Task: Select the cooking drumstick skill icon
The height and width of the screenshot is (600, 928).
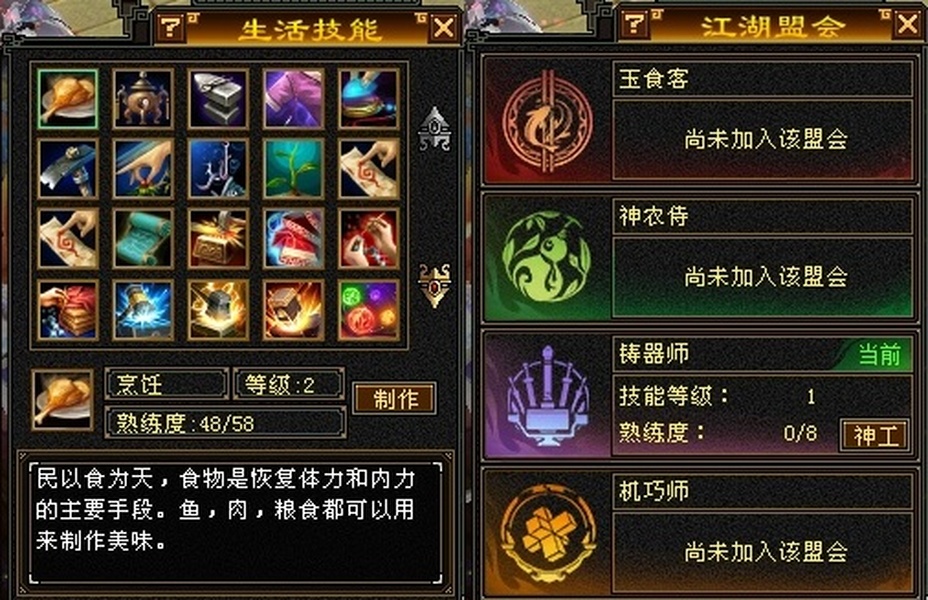Action: click(x=67, y=99)
